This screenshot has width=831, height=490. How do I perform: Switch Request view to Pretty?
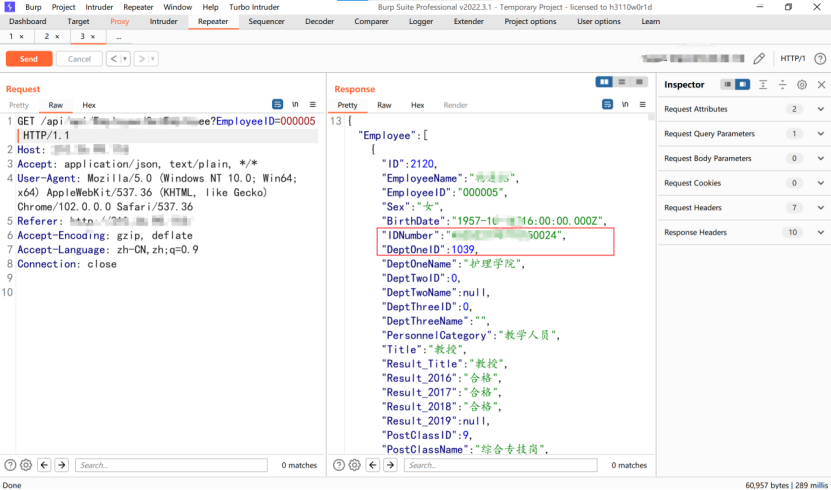tap(19, 105)
